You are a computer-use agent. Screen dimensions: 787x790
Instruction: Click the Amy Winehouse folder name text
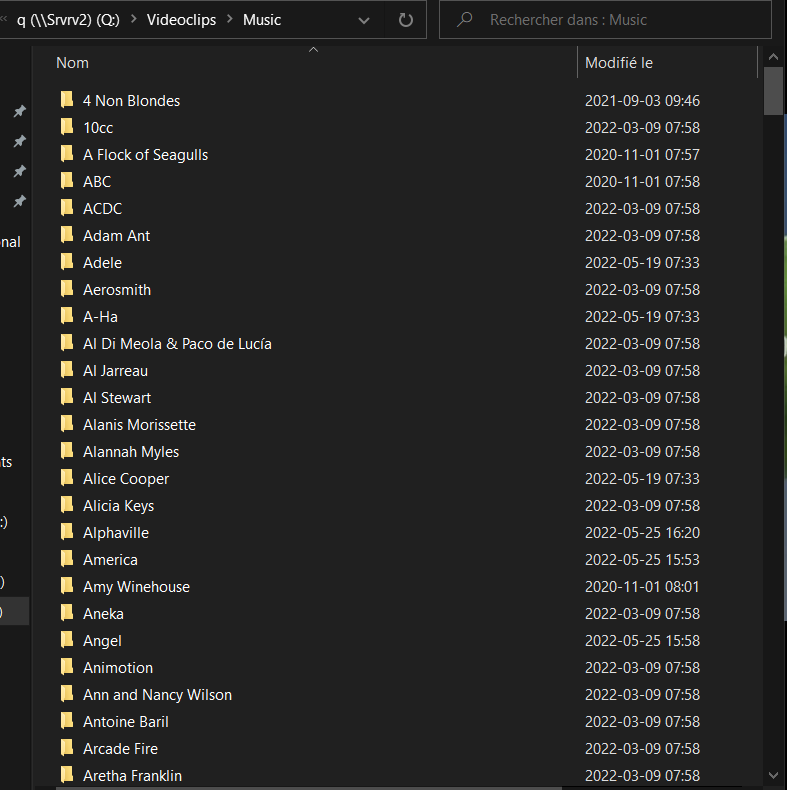click(x=136, y=587)
